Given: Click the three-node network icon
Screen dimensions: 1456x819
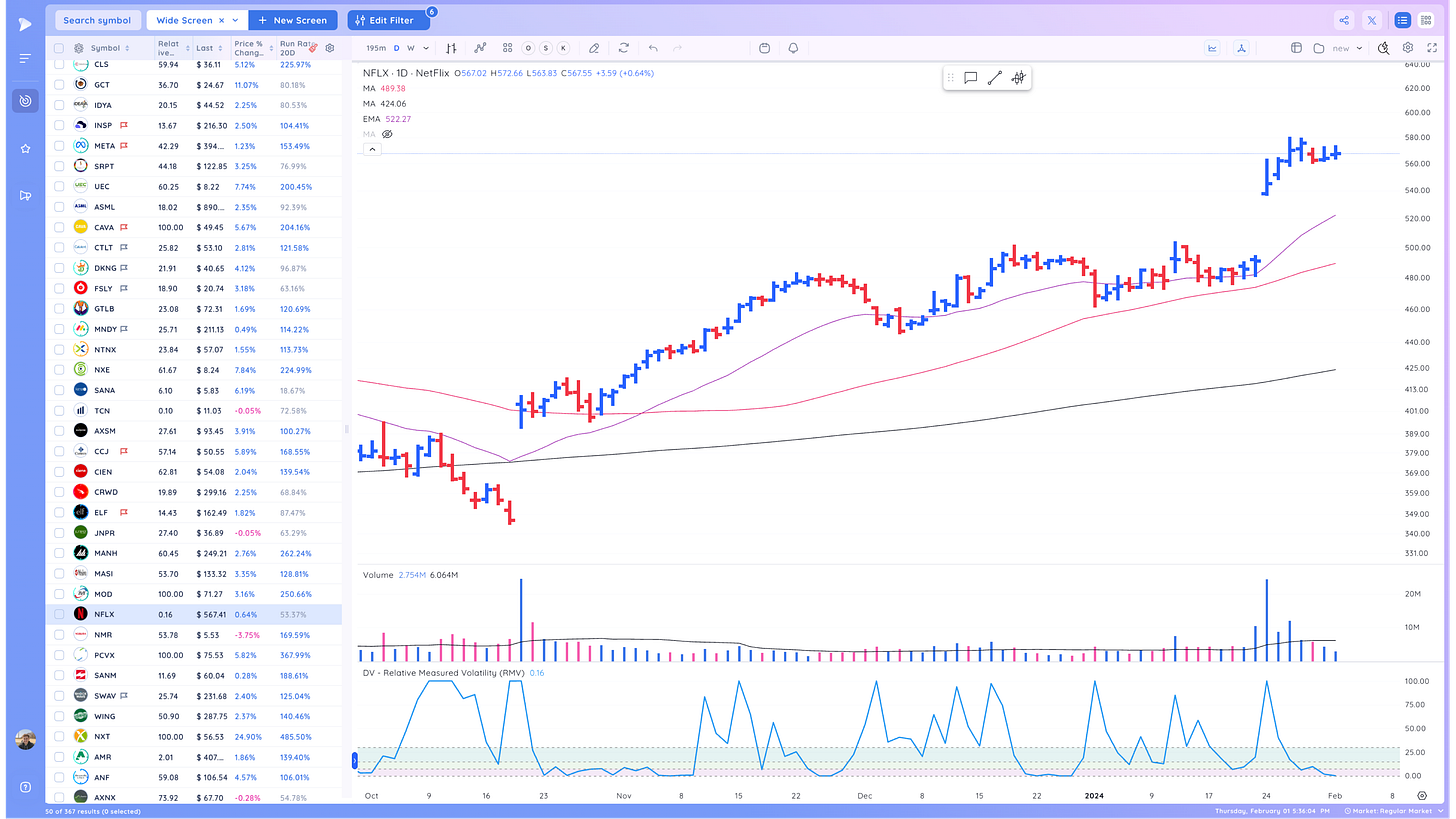Looking at the screenshot, I should 1241,47.
